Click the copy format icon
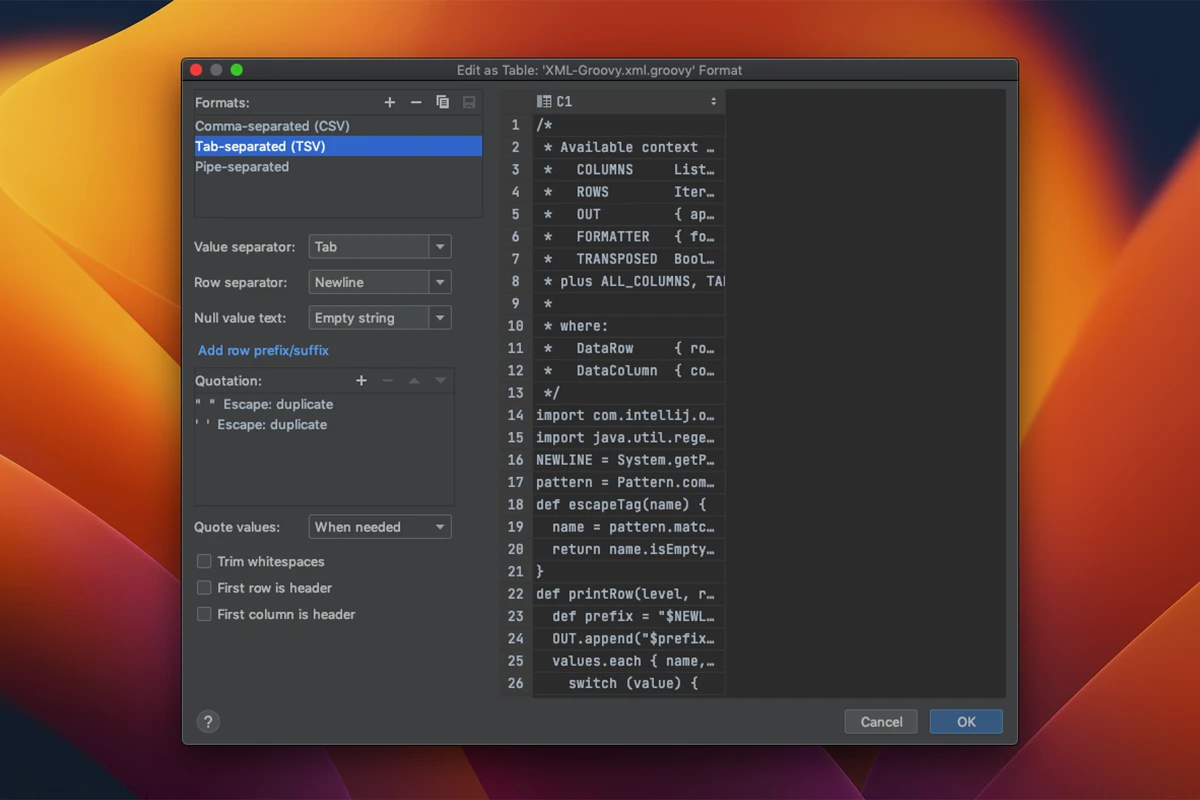Viewport: 1200px width, 800px height. tap(442, 102)
